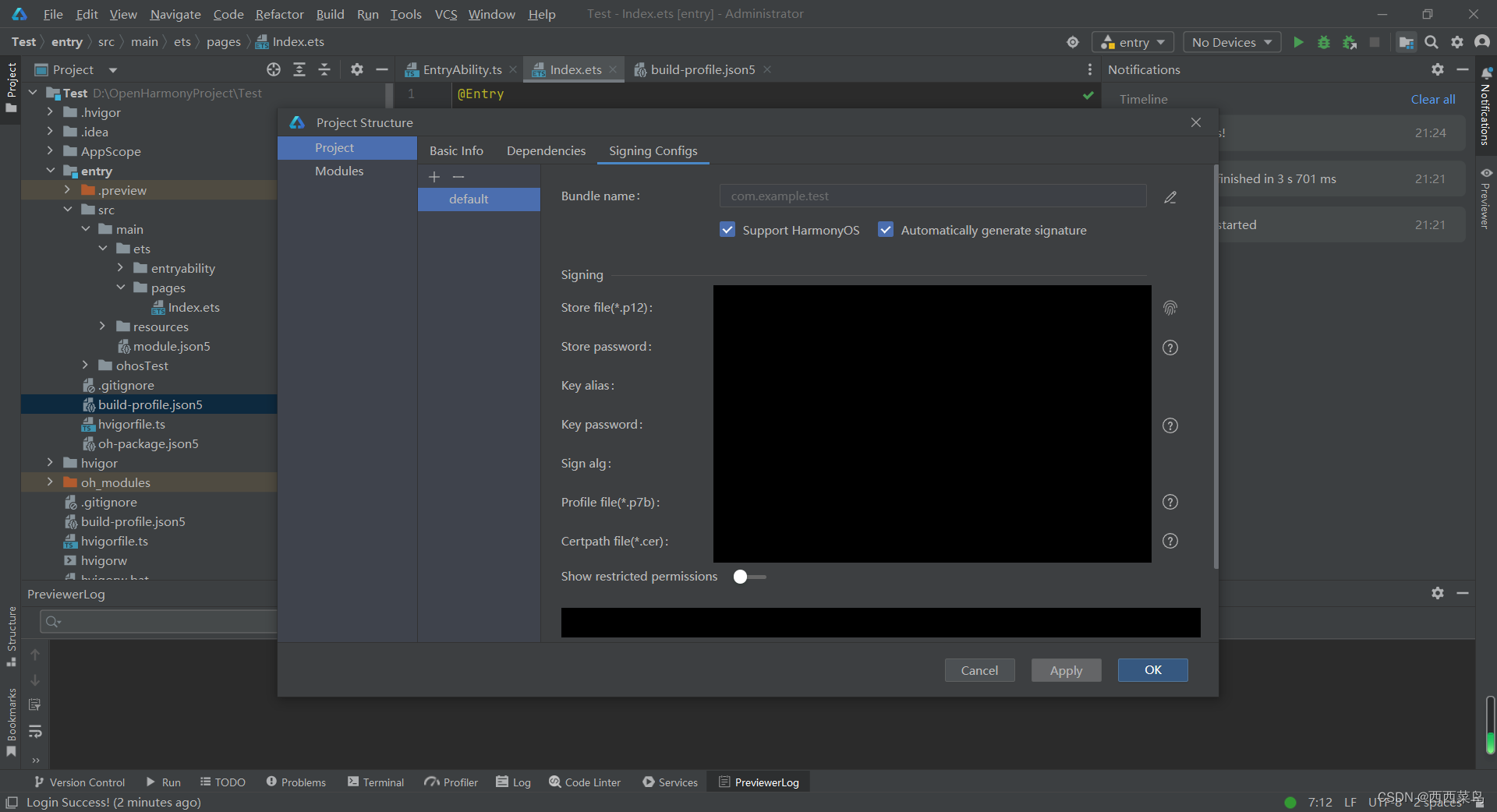This screenshot has width=1497, height=812.
Task: Hide the Project panel
Action: click(382, 69)
